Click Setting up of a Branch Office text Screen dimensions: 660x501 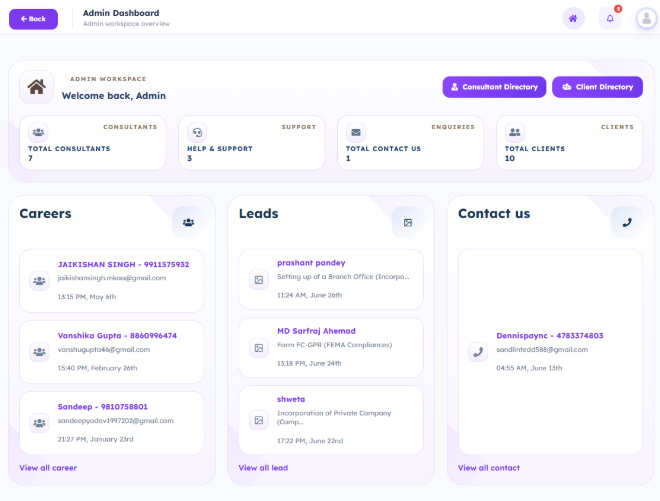point(343,277)
